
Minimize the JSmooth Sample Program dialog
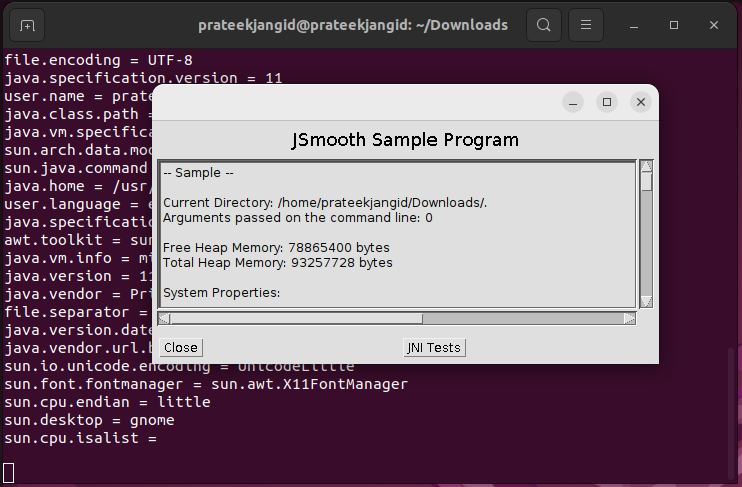click(573, 102)
